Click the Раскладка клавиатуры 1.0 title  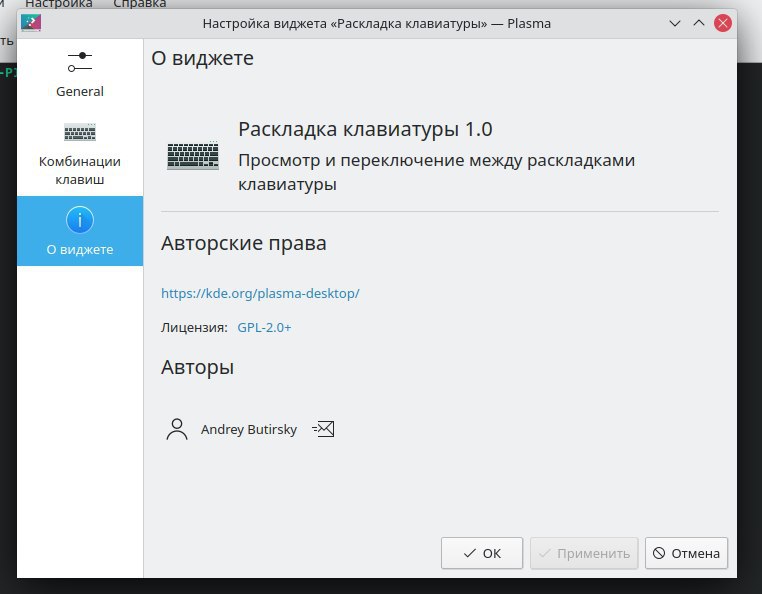coord(365,129)
